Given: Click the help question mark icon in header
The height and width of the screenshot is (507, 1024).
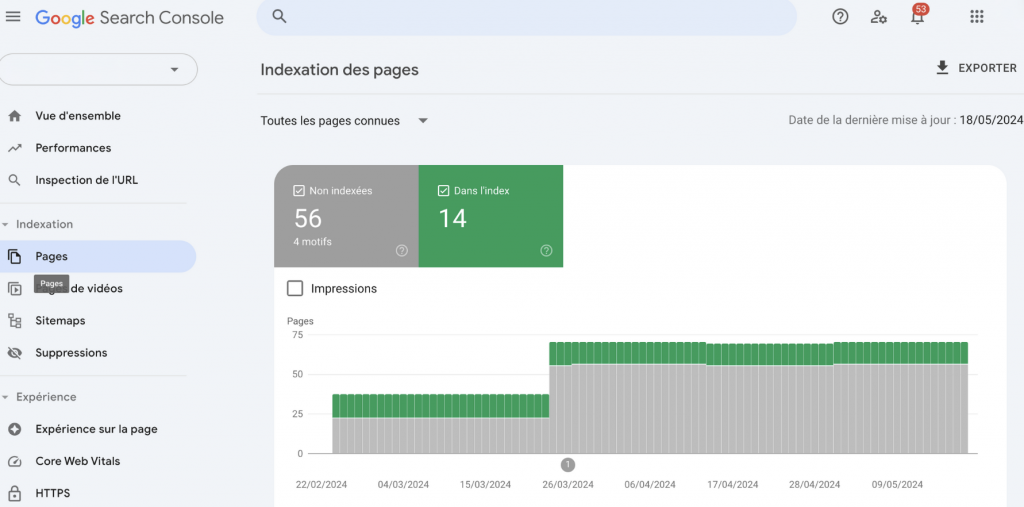Looking at the screenshot, I should 841,17.
